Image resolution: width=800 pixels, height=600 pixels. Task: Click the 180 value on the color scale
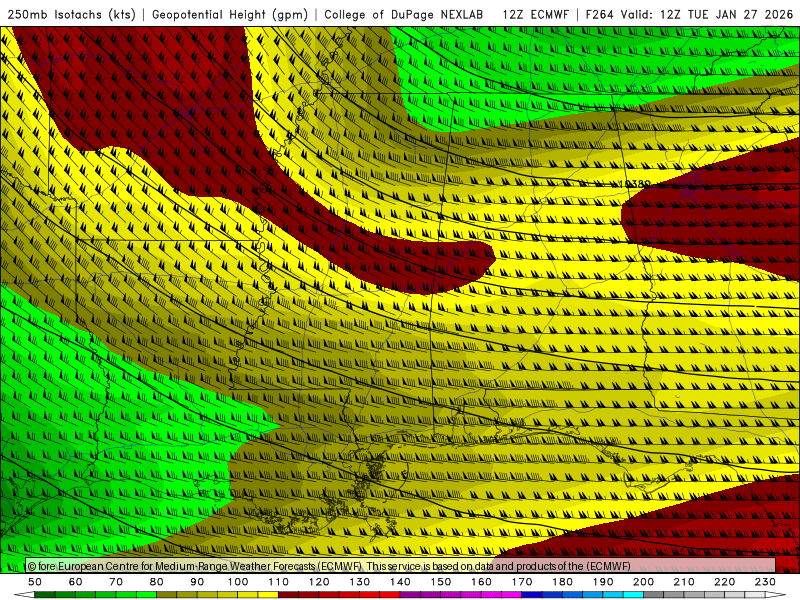pyautogui.click(x=562, y=582)
